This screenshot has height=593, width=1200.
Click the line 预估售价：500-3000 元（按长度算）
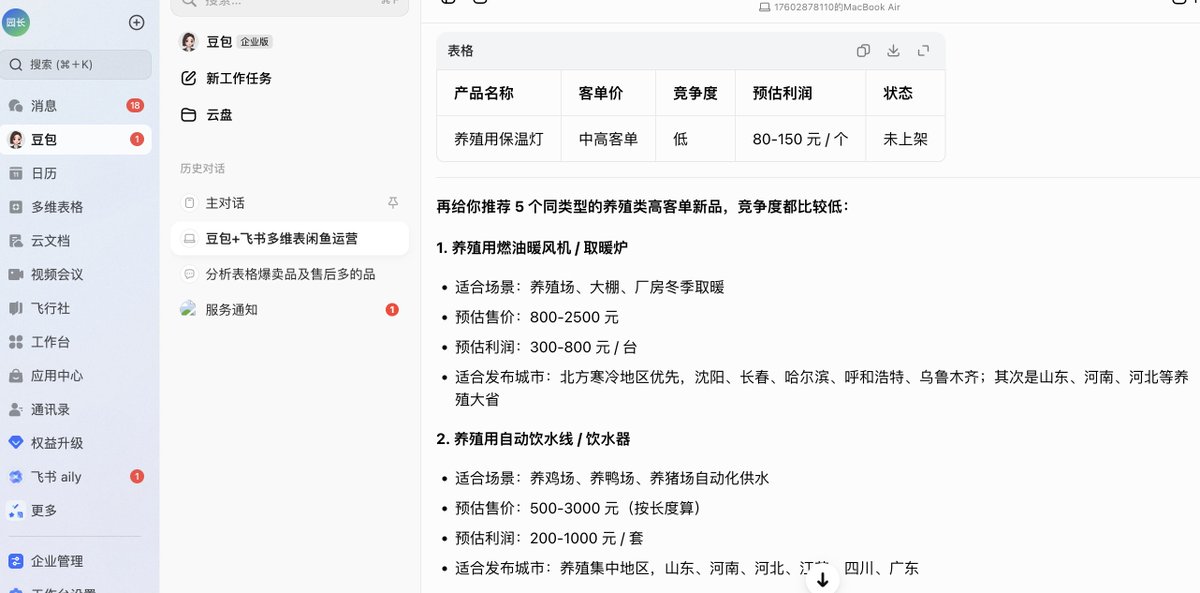(x=581, y=508)
